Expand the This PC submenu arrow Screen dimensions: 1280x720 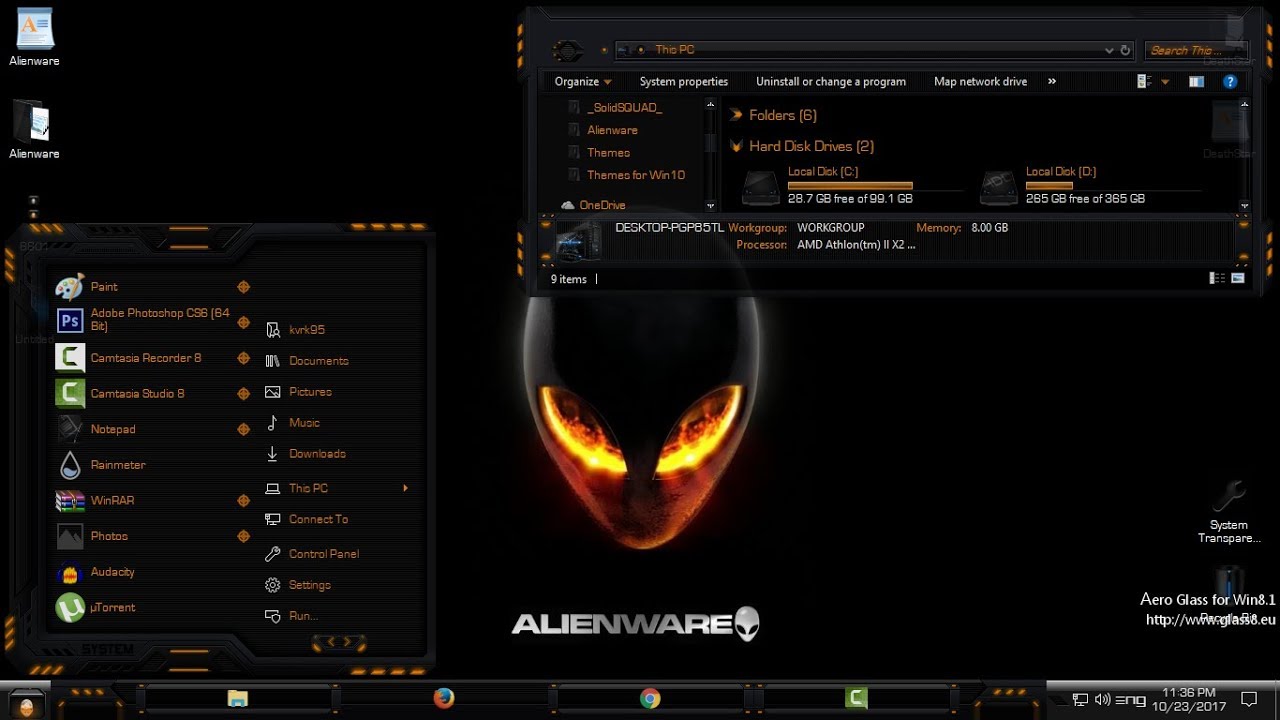pos(405,488)
